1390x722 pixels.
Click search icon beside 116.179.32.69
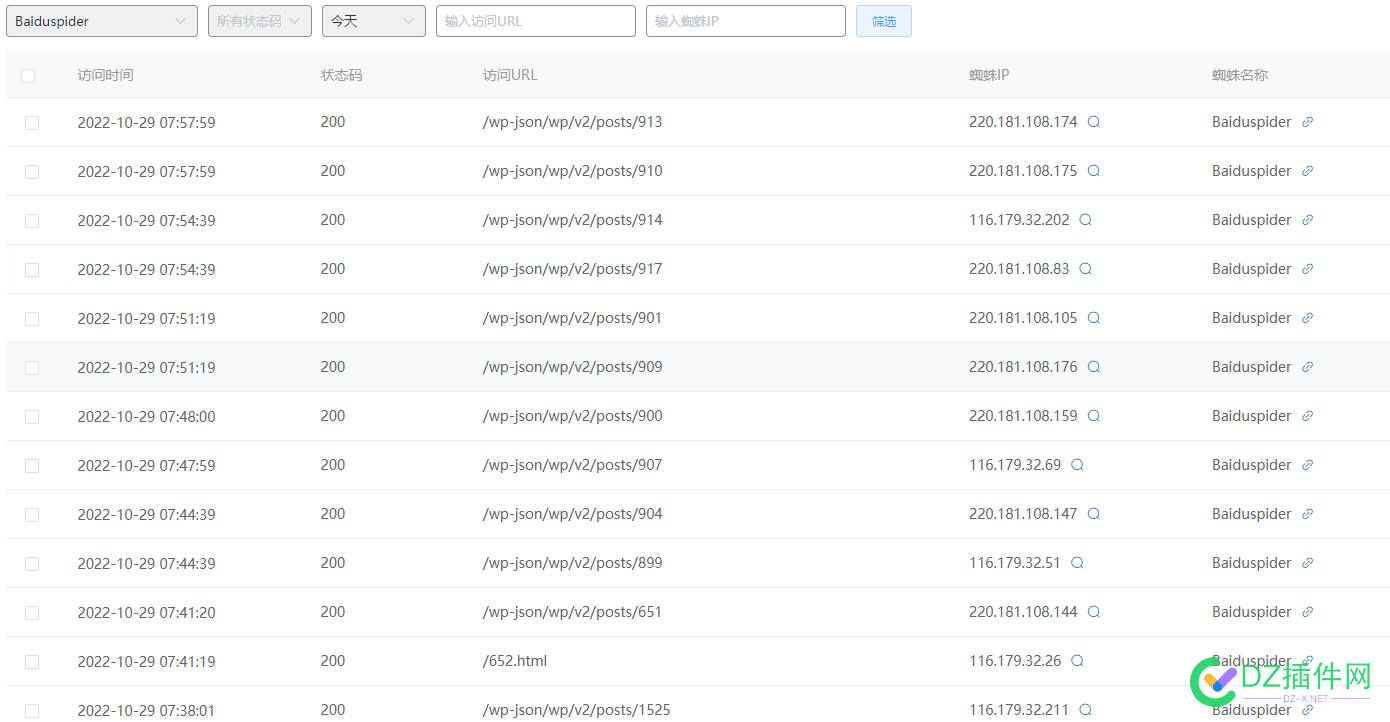pos(1078,465)
